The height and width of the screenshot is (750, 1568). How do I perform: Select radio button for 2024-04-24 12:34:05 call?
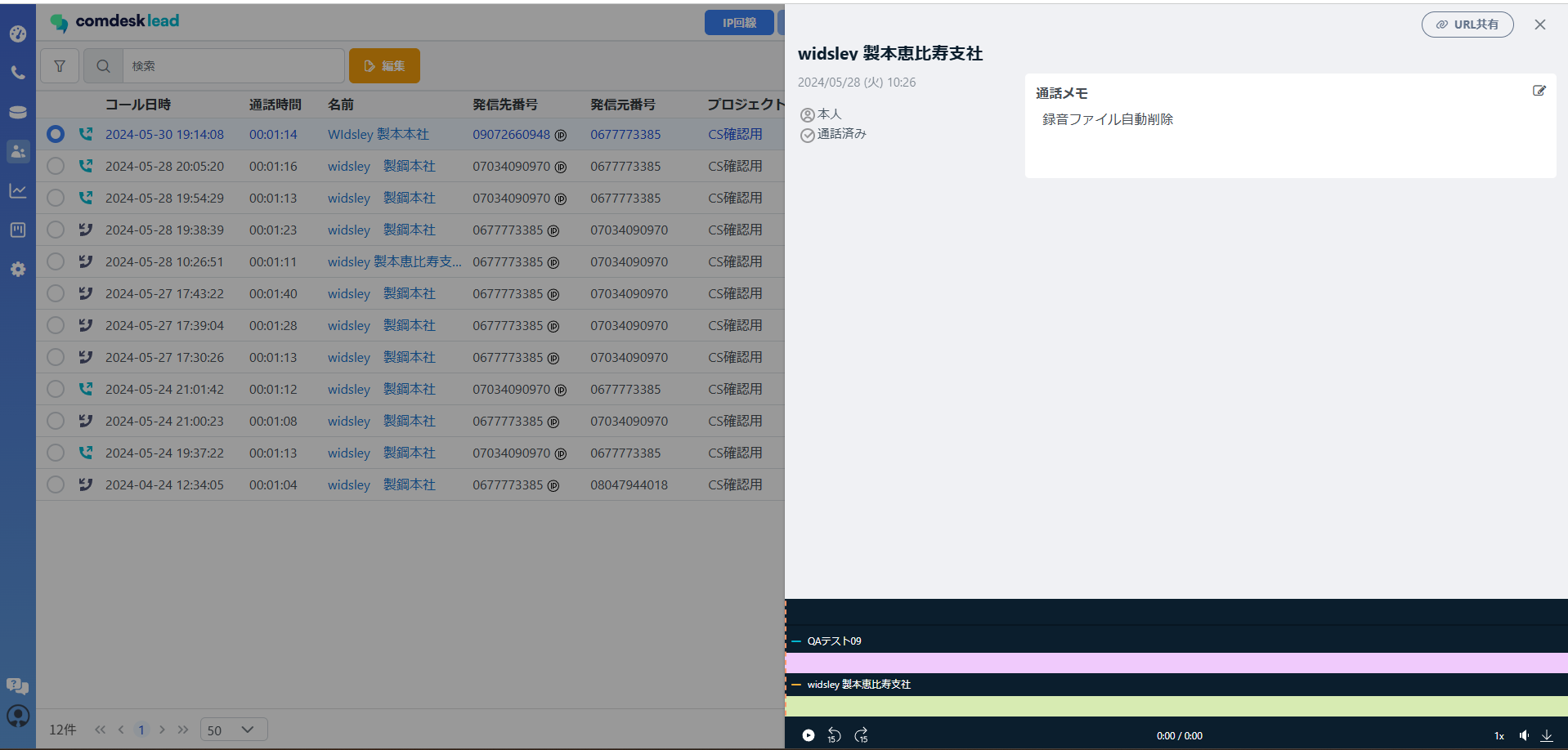point(56,484)
